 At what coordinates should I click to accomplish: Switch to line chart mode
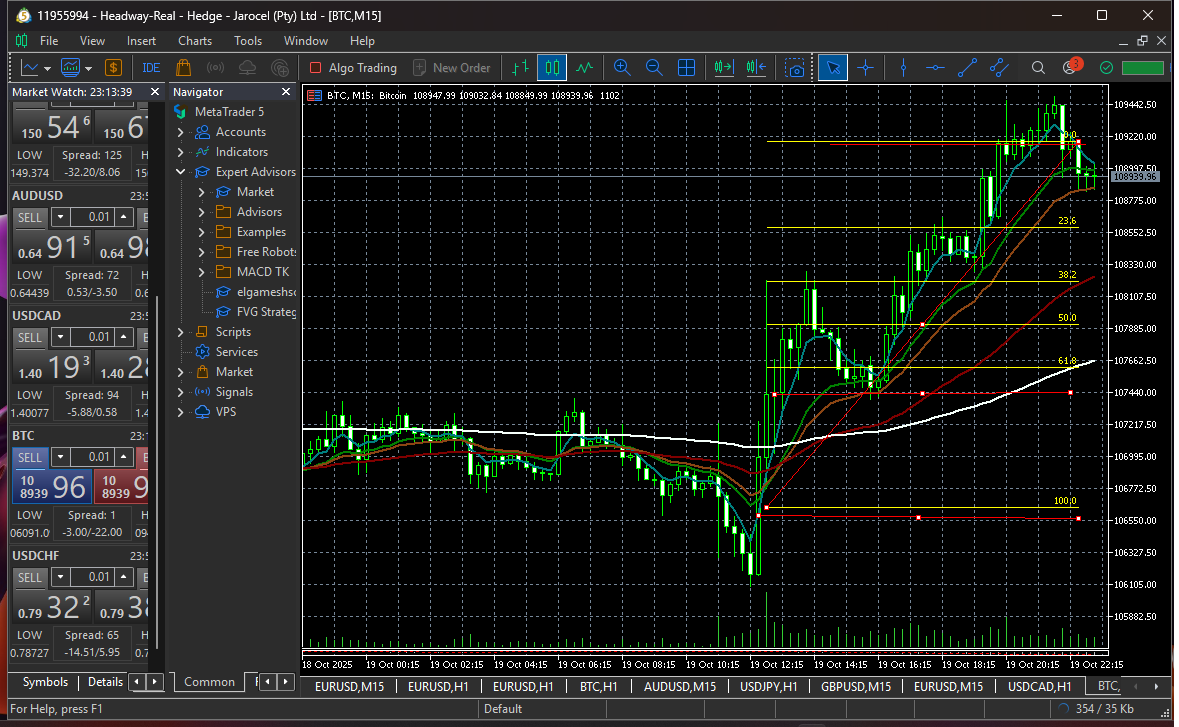(x=584, y=68)
